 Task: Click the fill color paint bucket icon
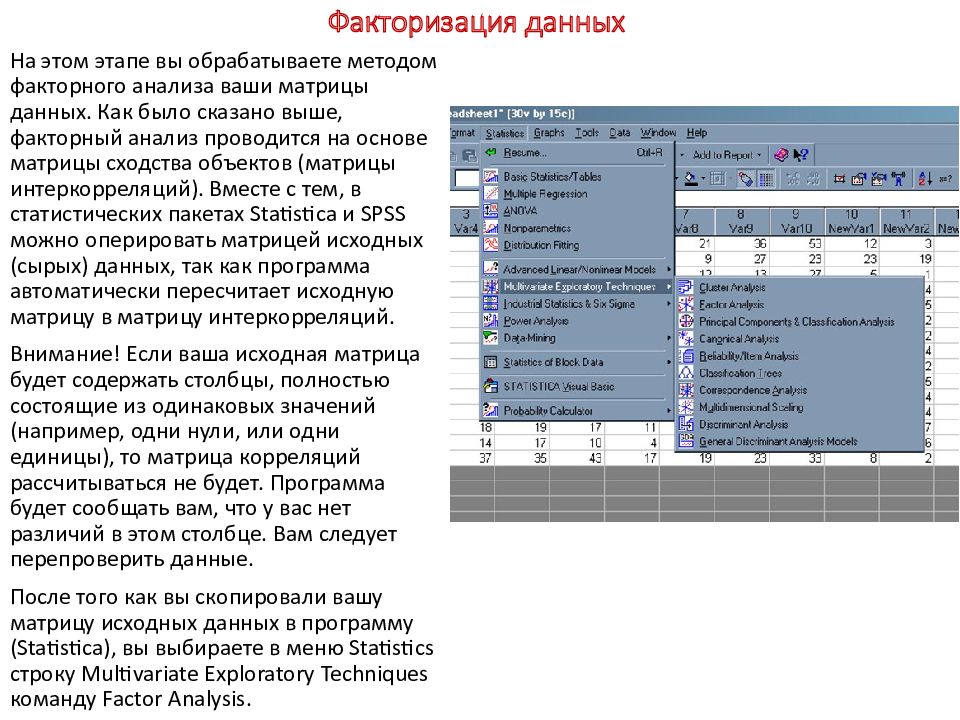[691, 179]
